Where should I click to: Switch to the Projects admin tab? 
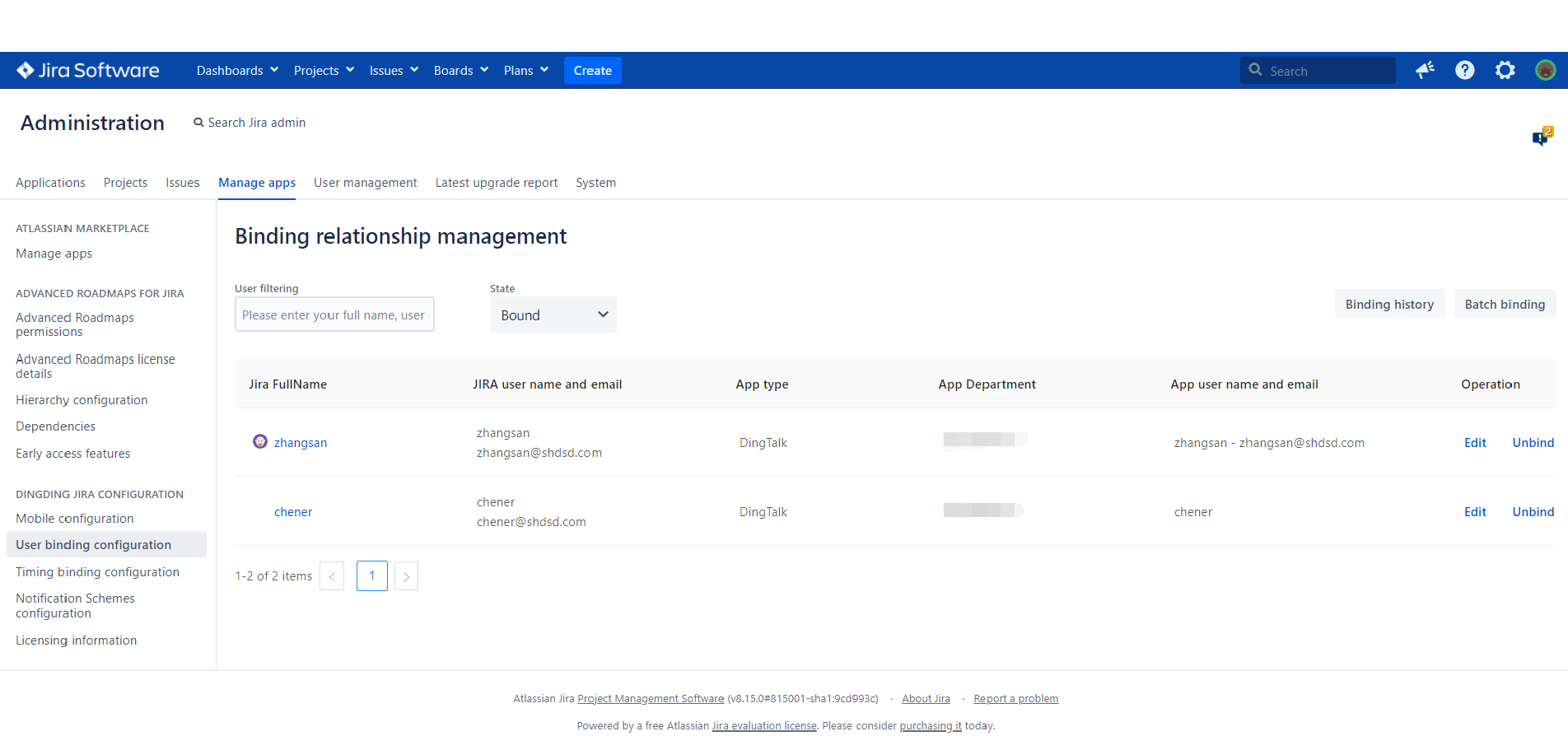[125, 183]
